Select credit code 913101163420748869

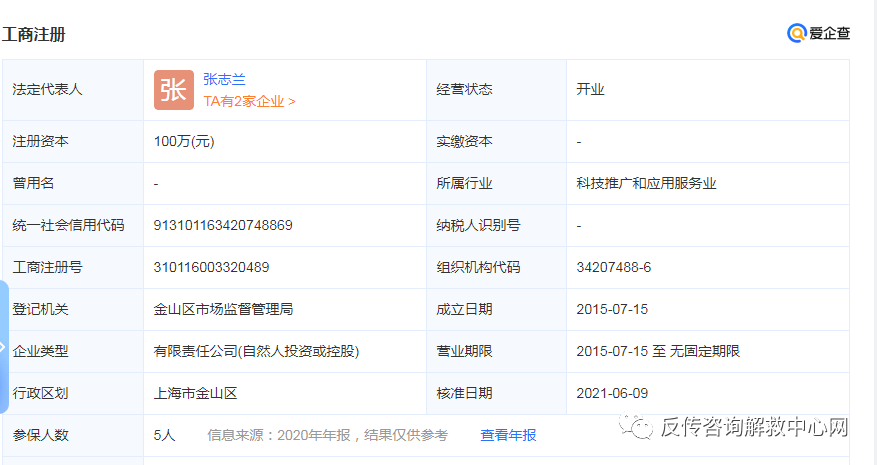click(x=223, y=226)
